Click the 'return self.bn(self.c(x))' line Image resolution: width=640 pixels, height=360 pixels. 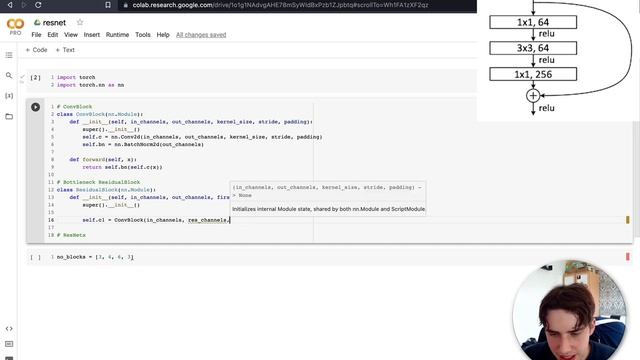coord(122,167)
